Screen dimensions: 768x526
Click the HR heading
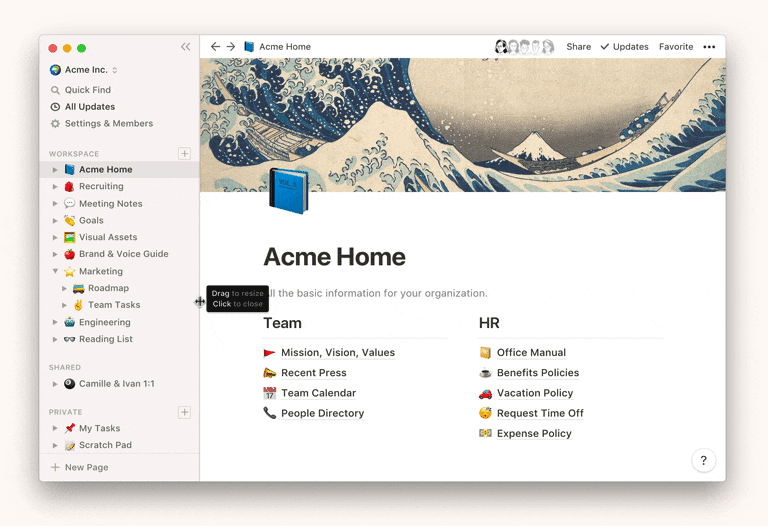[x=489, y=323]
